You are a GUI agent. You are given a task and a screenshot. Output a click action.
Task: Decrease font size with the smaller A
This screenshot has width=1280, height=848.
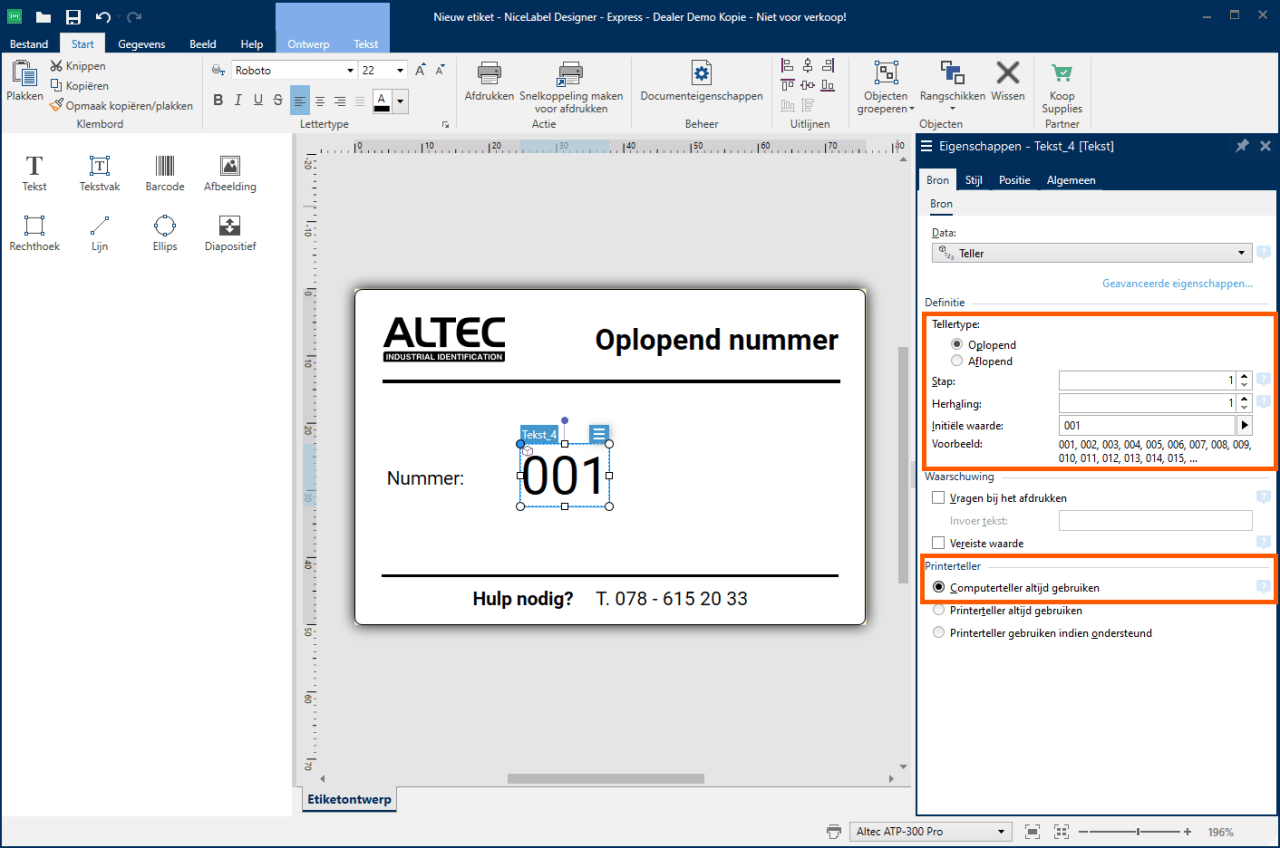[440, 70]
